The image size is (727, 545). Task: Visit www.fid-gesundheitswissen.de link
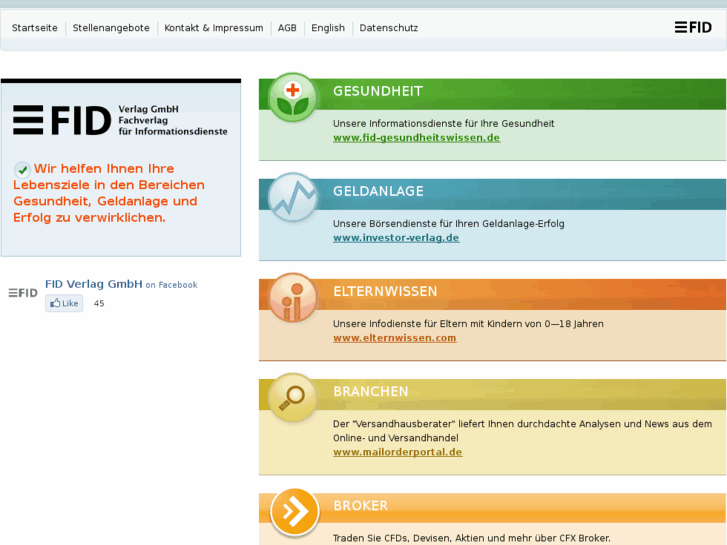pyautogui.click(x=416, y=138)
